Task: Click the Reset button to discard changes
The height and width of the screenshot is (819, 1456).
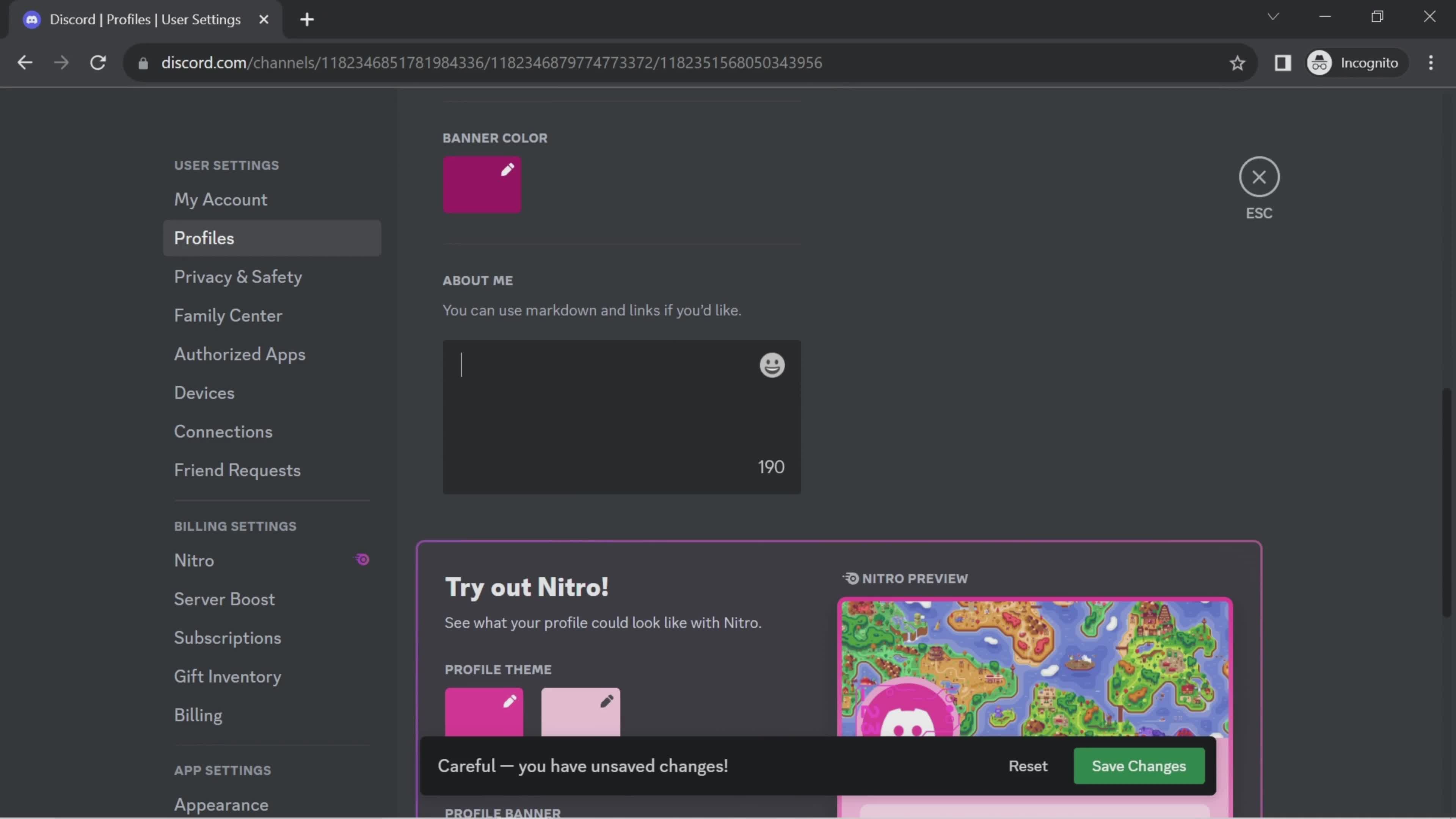Action: [x=1027, y=766]
